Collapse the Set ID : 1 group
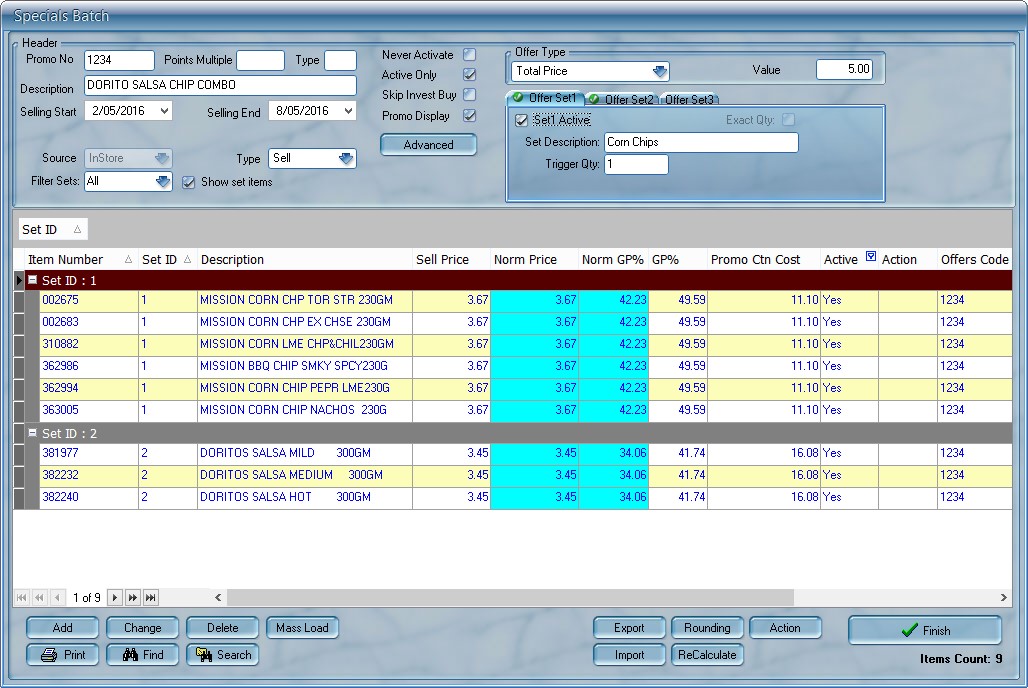The image size is (1028, 688). [32, 280]
